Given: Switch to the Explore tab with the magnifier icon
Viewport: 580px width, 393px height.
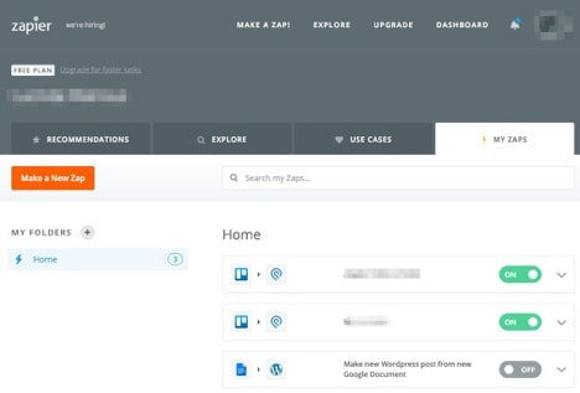Looking at the screenshot, I should point(222,139).
